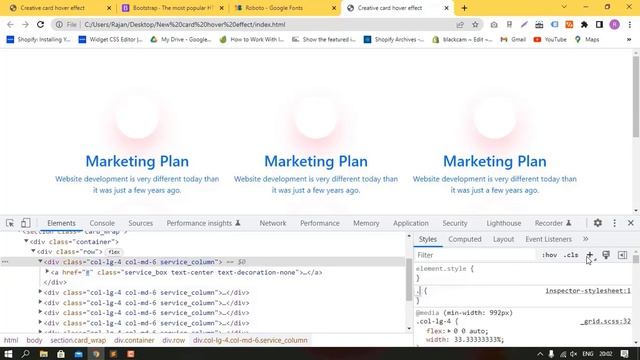
Task: Open Windows Start menu
Action: (x=8, y=353)
